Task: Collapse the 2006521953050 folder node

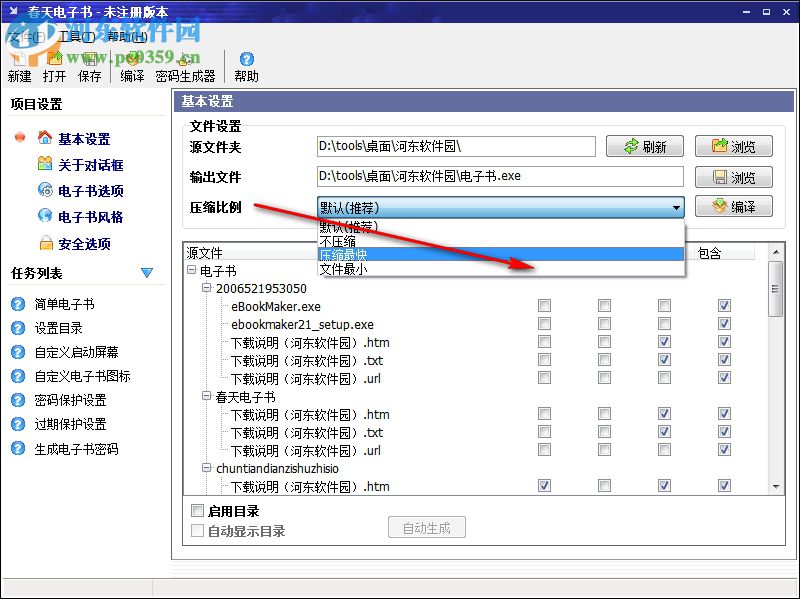Action: [207, 288]
